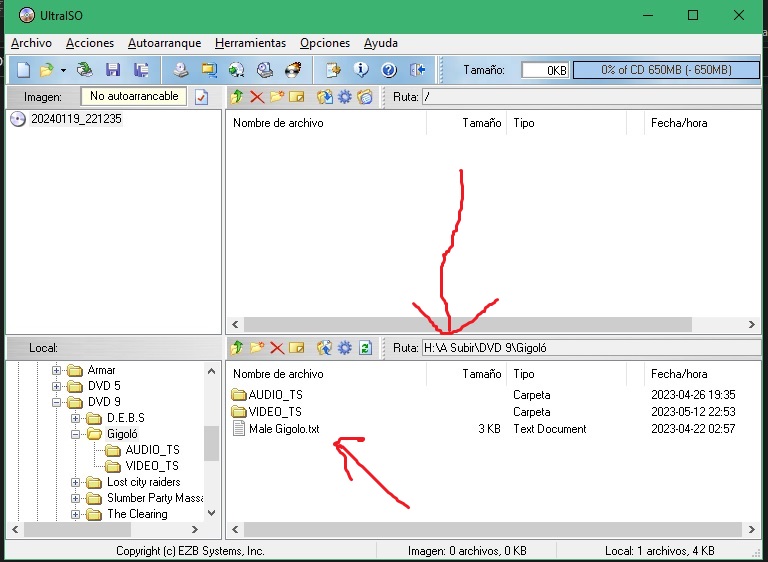Click the rename icon in image pane toolbar
The width and height of the screenshot is (768, 562).
click(x=296, y=97)
